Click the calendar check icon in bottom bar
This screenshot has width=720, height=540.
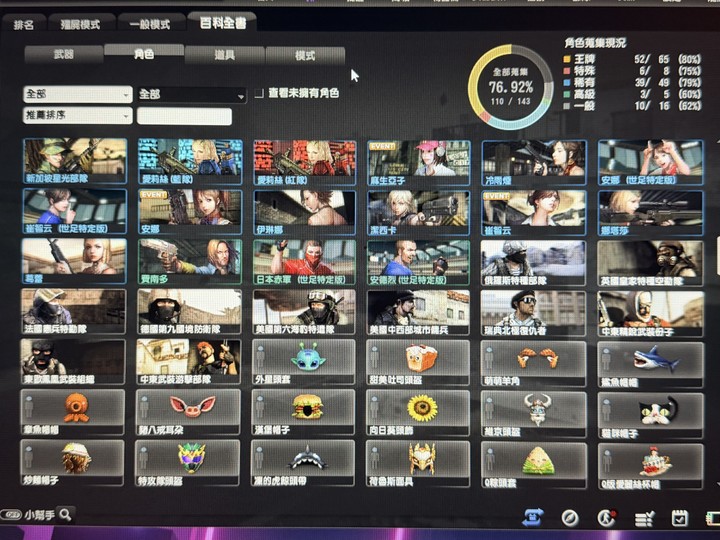click(x=680, y=517)
